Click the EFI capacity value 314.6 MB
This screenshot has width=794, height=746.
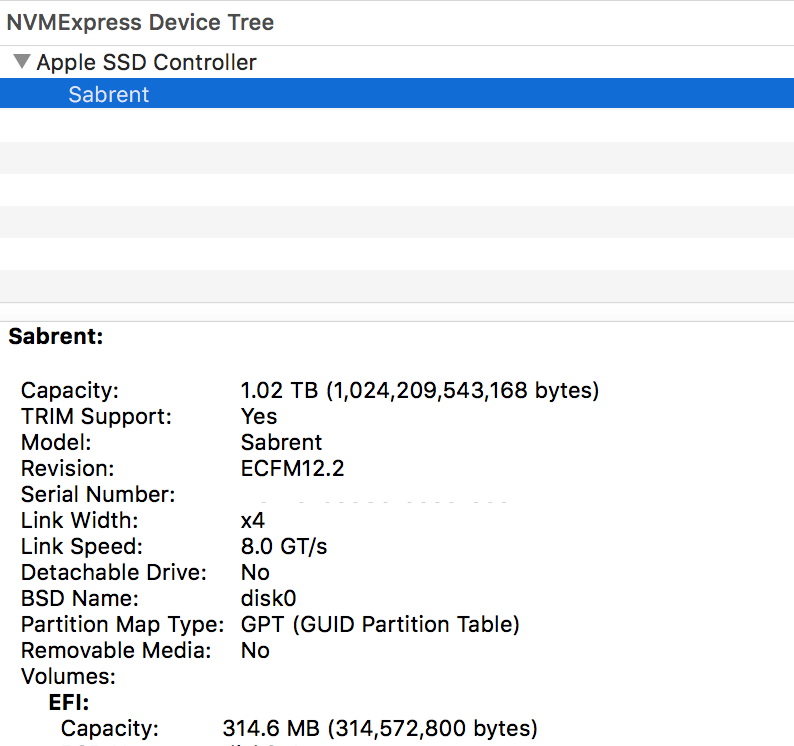pos(380,728)
